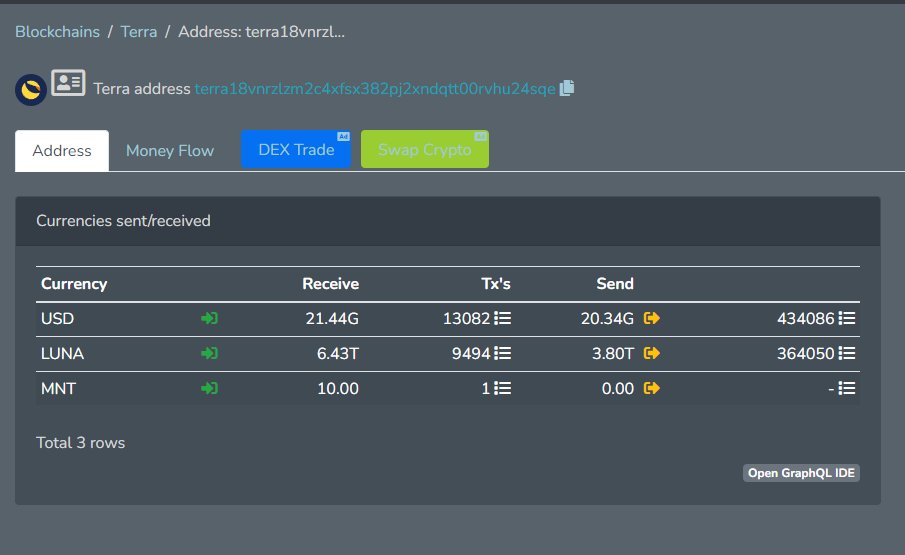Image resolution: width=905 pixels, height=555 pixels.
Task: Click the 10.00 receive value
Action: pos(338,388)
